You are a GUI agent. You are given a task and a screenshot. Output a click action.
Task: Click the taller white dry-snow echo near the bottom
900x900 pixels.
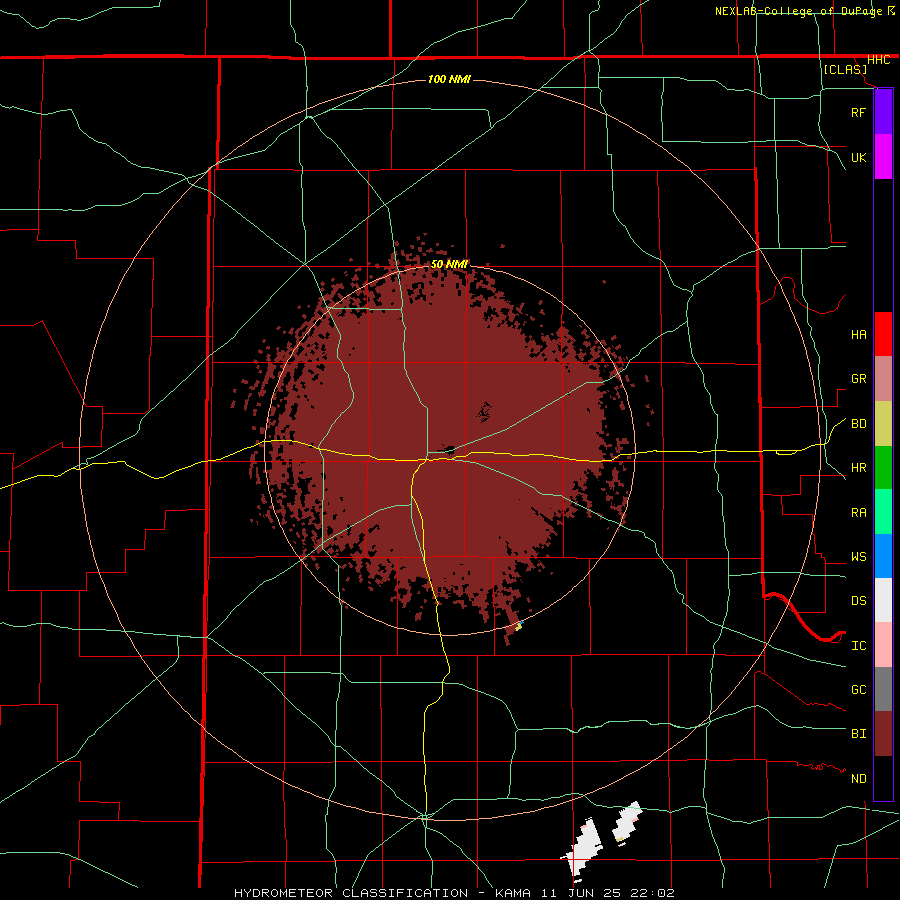(584, 849)
